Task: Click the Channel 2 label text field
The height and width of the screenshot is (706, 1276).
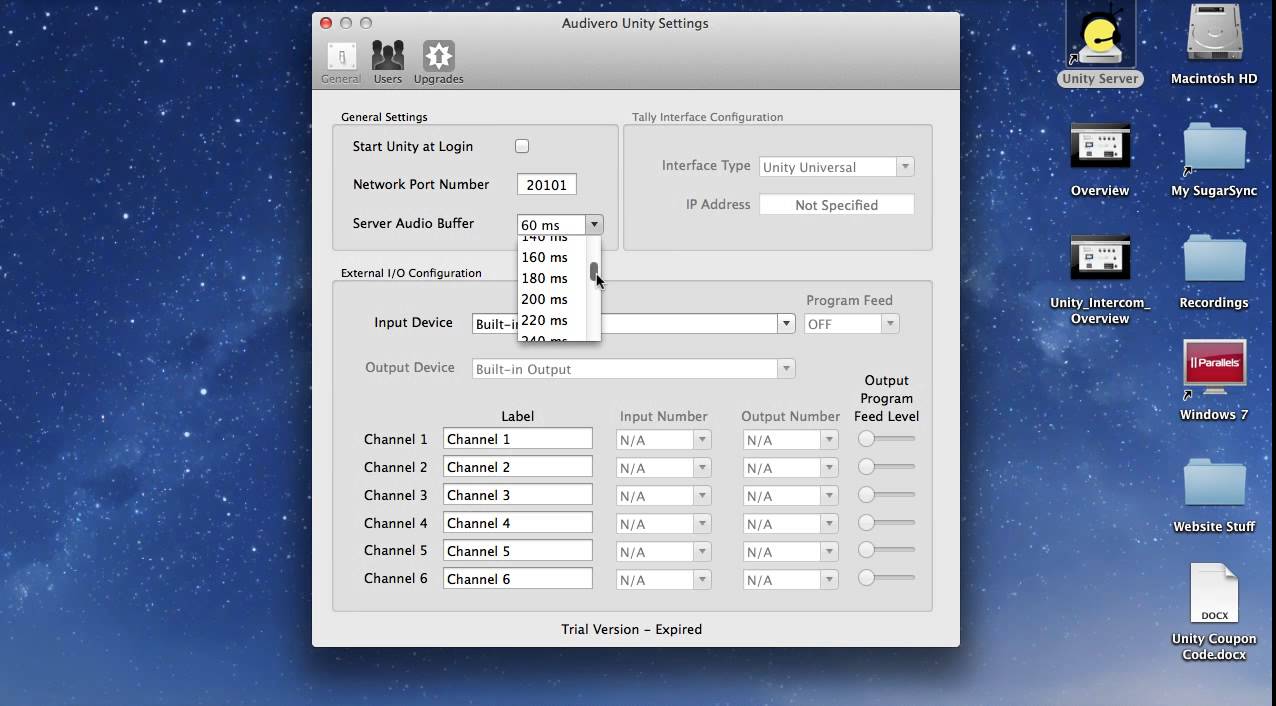Action: click(x=518, y=467)
